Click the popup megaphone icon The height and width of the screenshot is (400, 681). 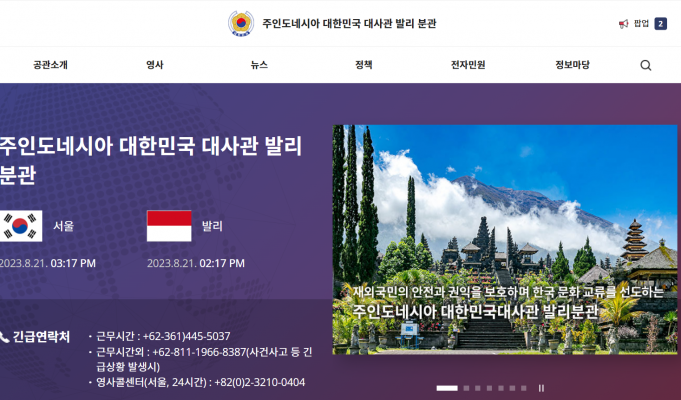pyautogui.click(x=623, y=23)
